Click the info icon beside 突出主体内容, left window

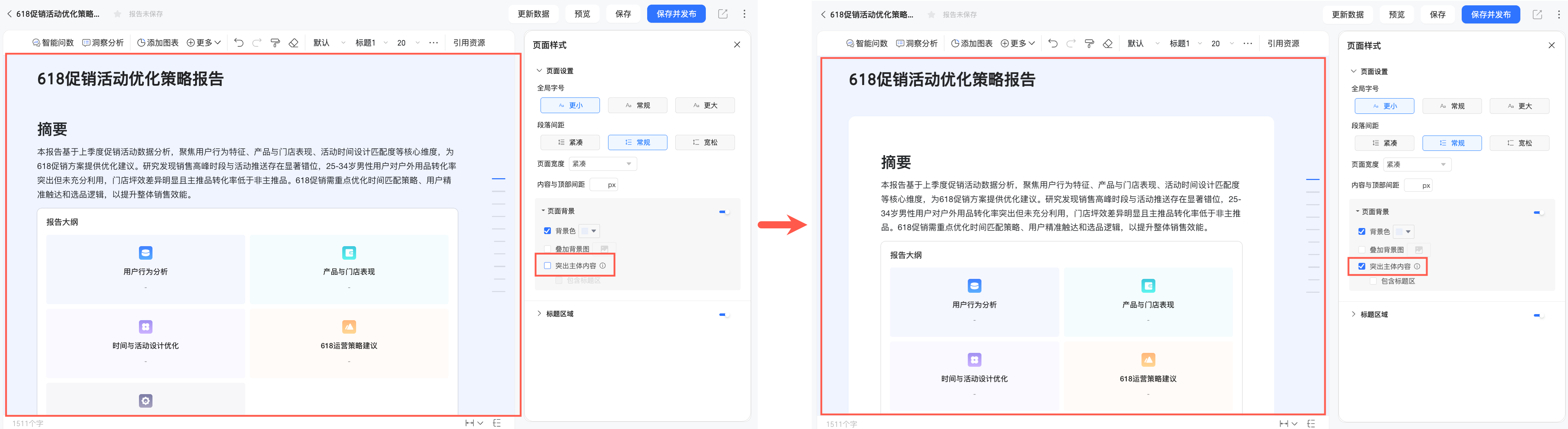point(603,266)
